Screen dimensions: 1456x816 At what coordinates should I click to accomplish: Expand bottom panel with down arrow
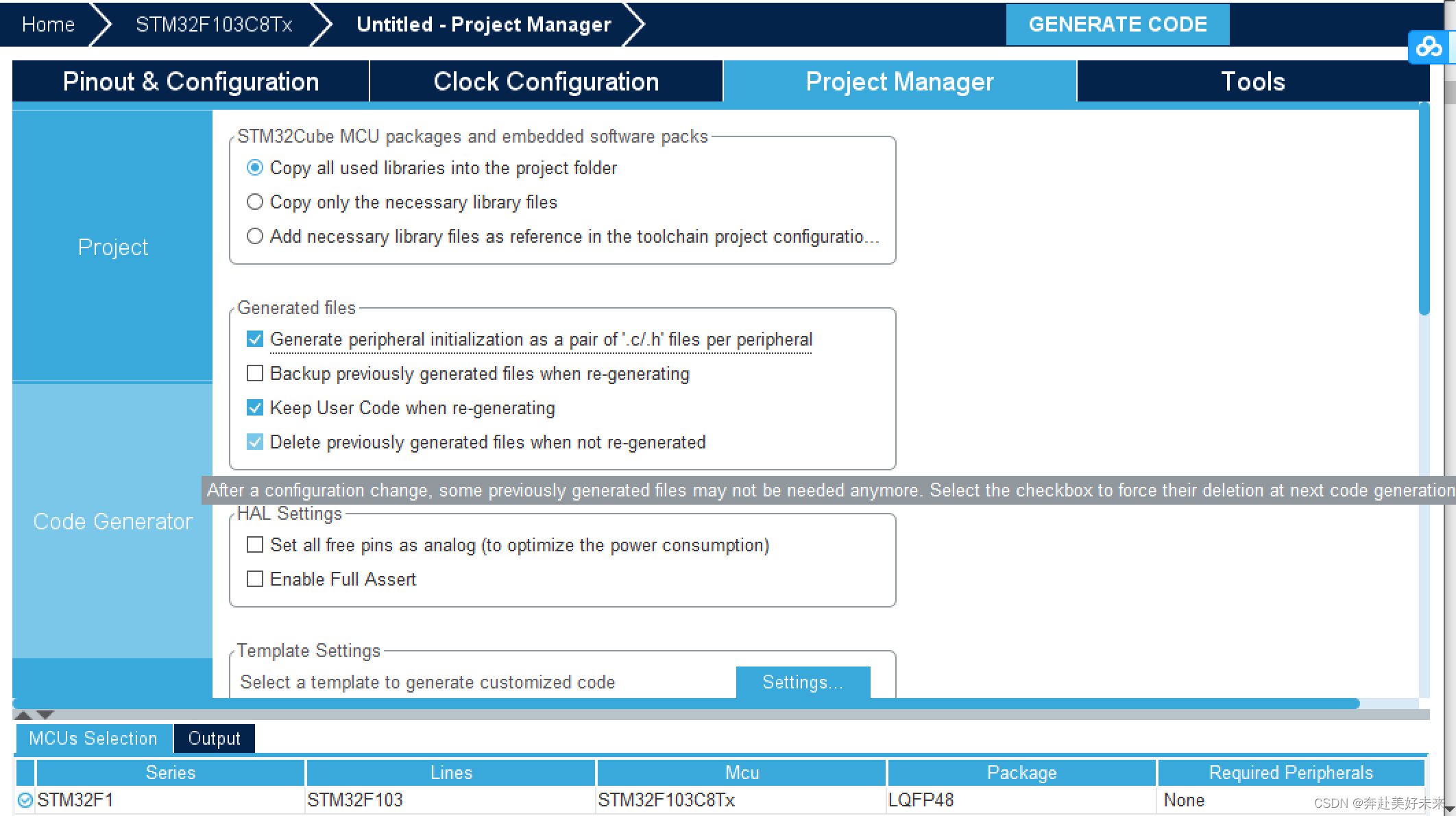click(x=45, y=715)
